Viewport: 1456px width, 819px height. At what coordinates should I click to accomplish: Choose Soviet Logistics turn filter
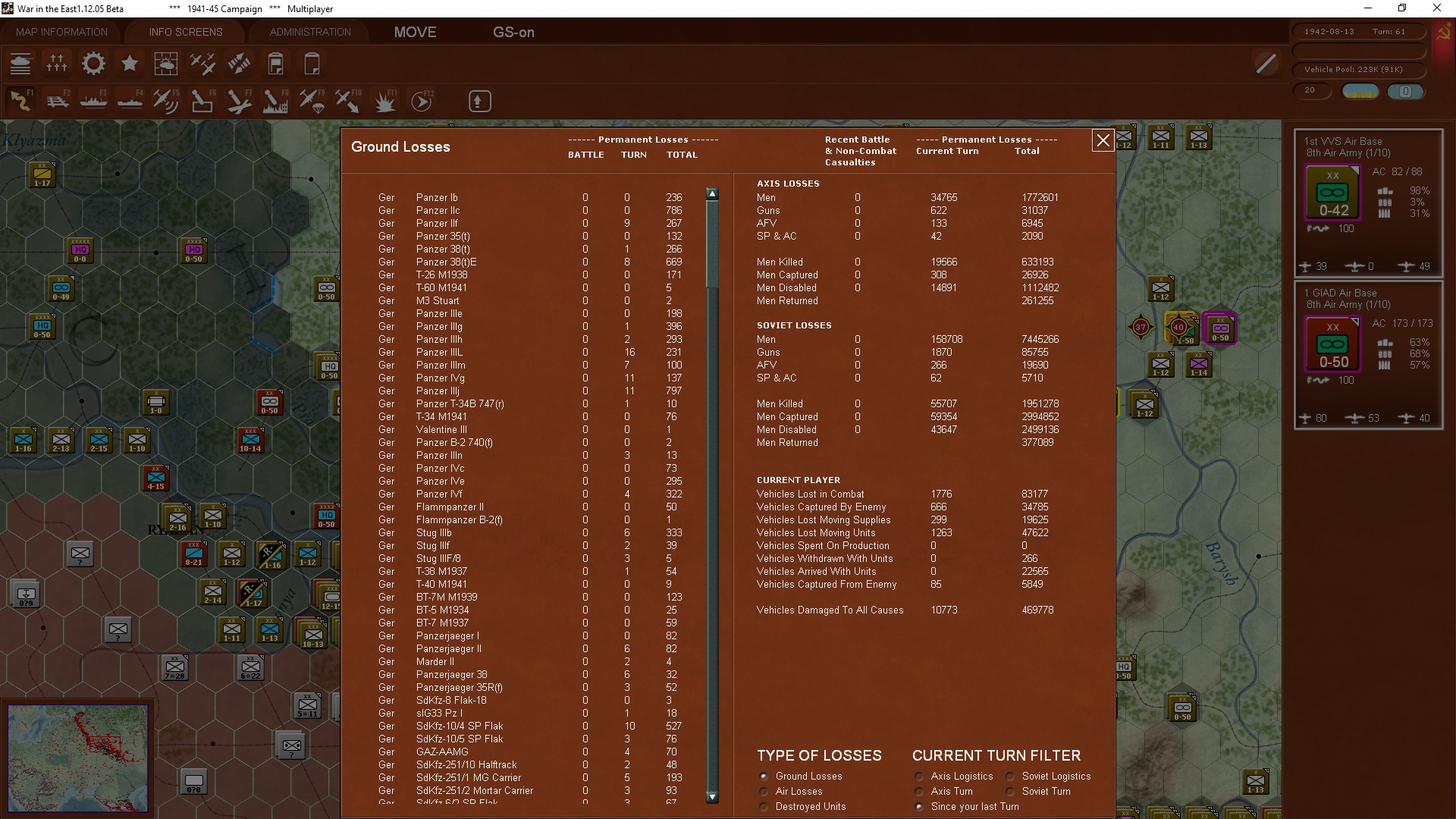[1010, 776]
